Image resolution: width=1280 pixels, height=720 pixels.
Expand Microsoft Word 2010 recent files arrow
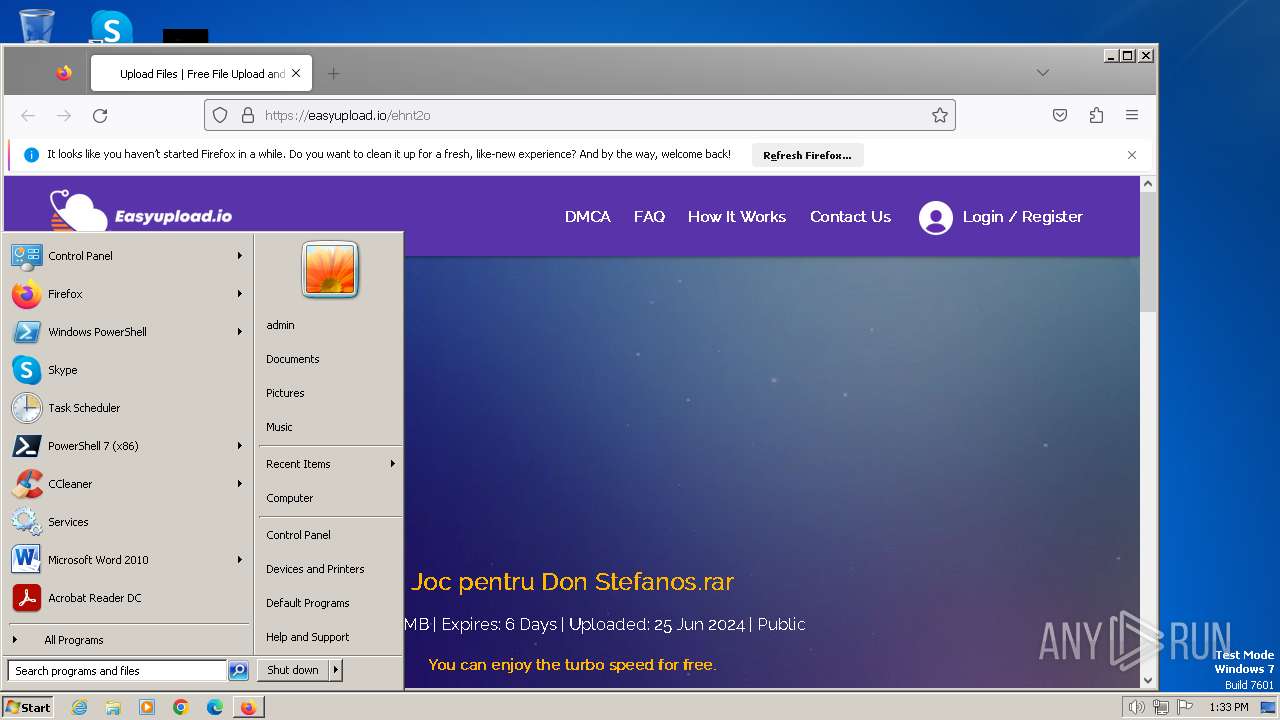(240, 560)
